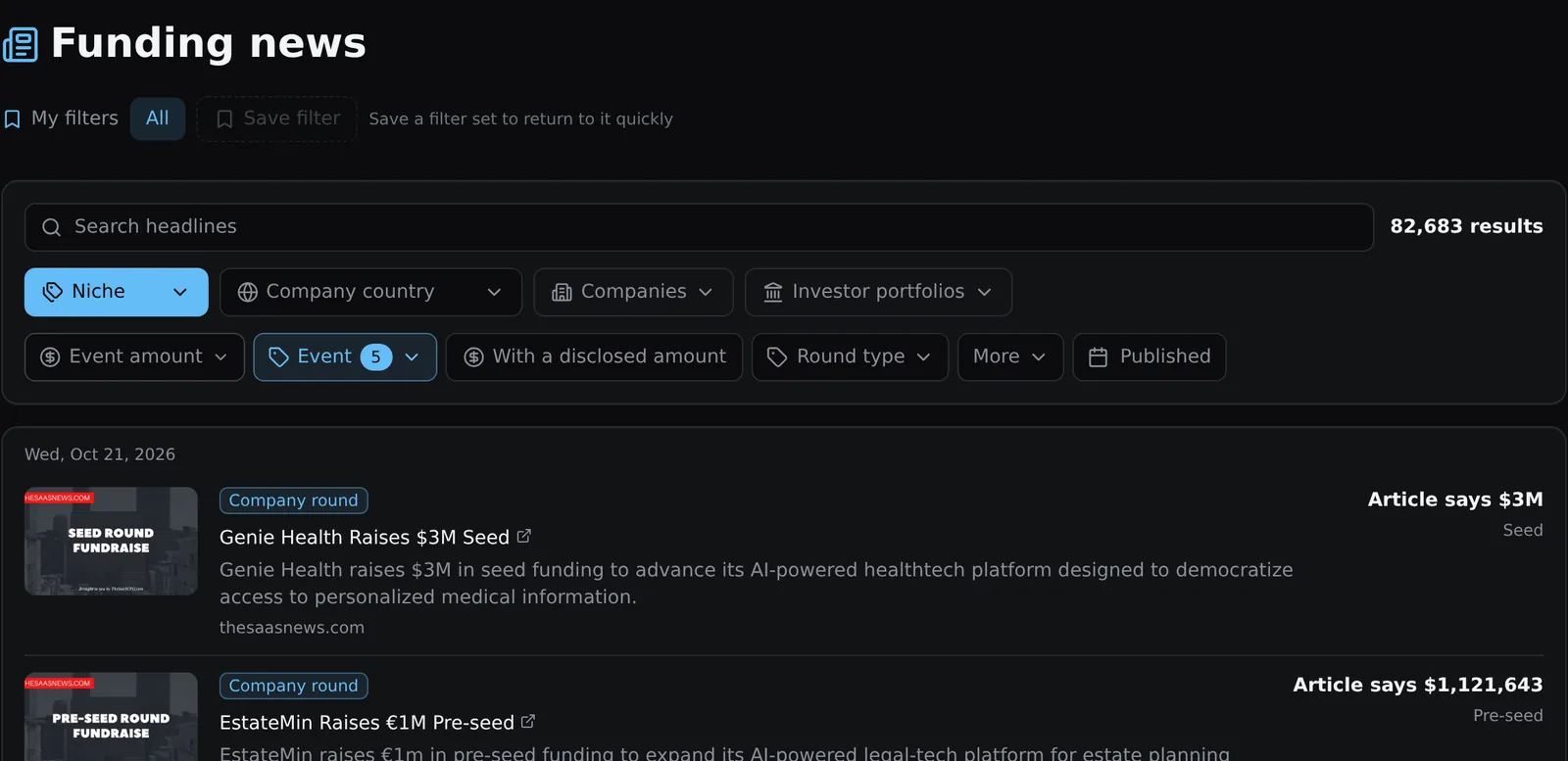Image resolution: width=1568 pixels, height=761 pixels.
Task: Click the My filters bookmark icon
Action: [12, 119]
